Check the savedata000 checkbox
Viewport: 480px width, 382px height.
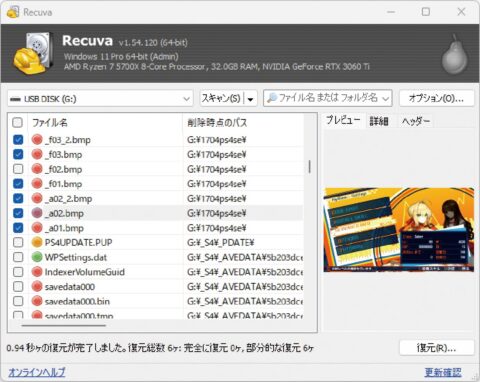18,286
